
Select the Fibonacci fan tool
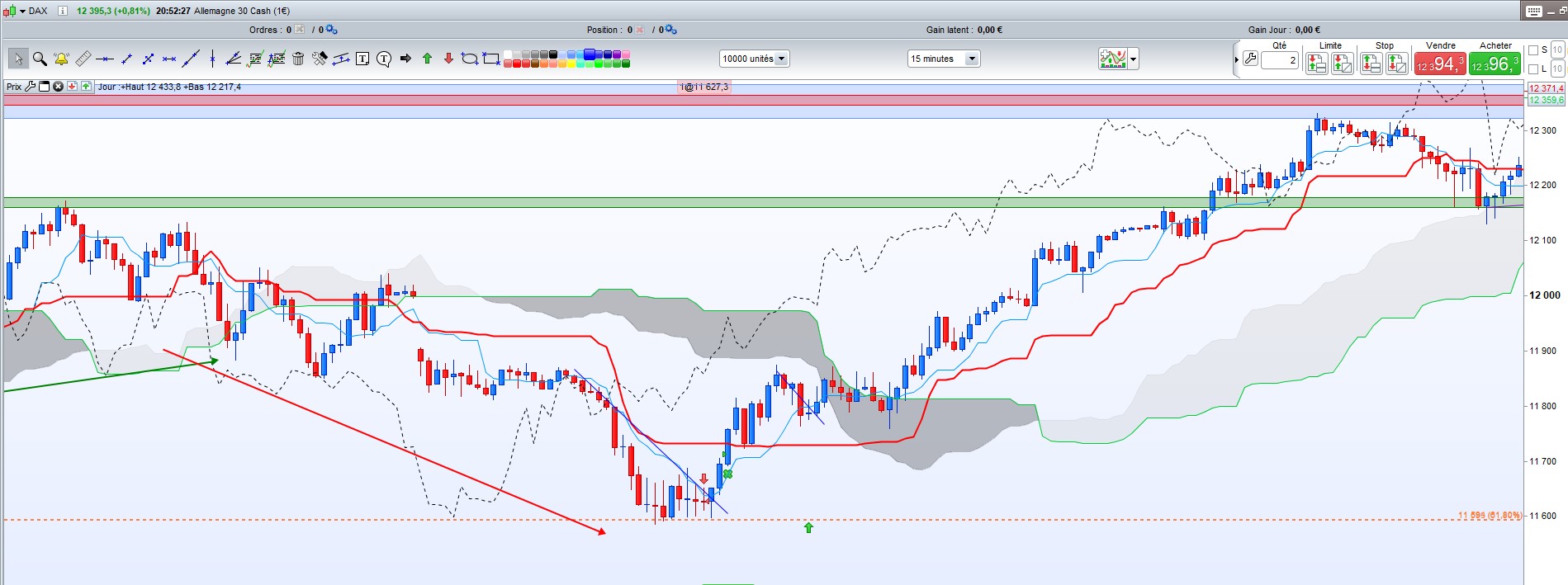coord(234,59)
